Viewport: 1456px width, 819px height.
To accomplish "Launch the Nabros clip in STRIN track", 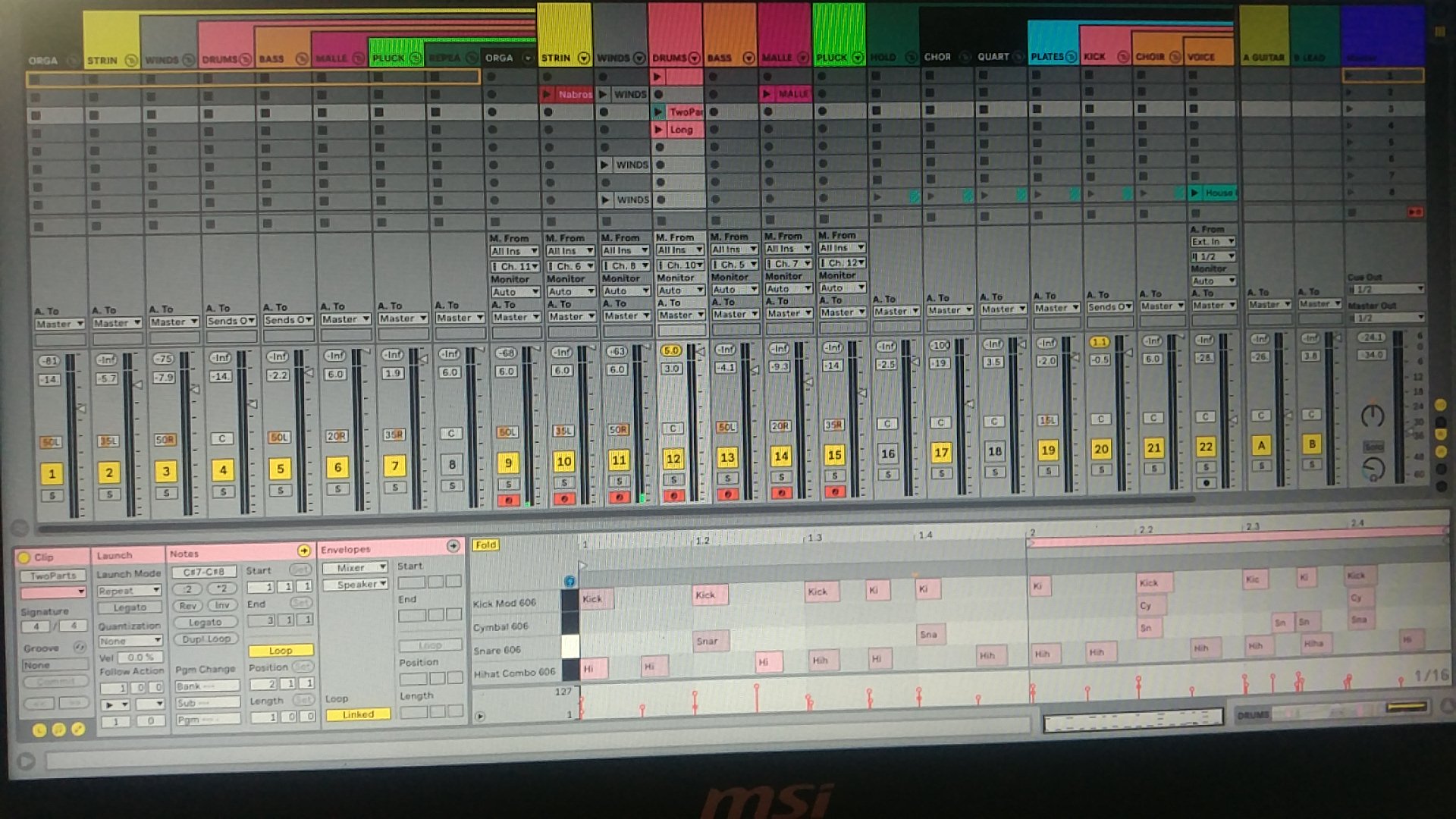I will [548, 95].
